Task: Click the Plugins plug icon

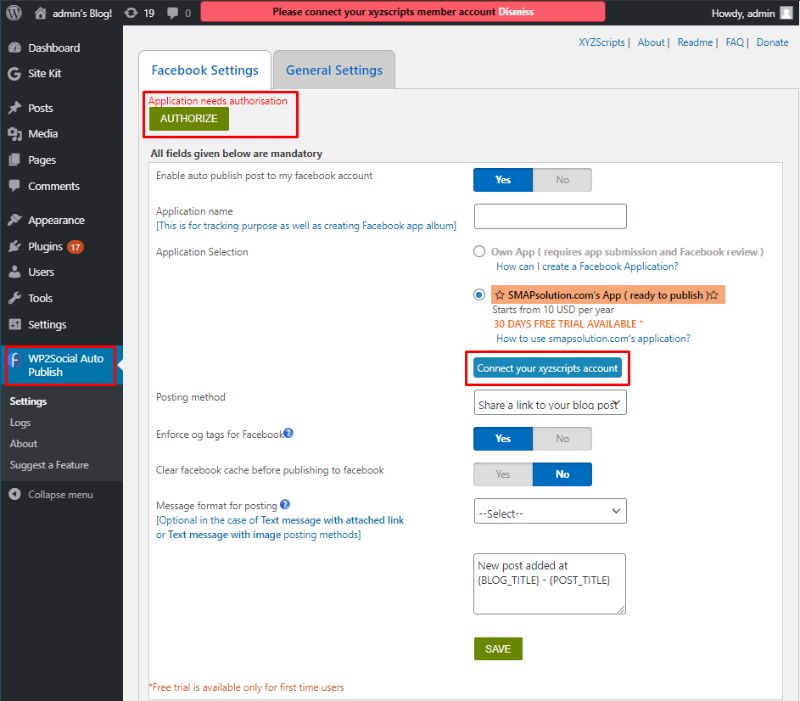Action: coord(15,246)
